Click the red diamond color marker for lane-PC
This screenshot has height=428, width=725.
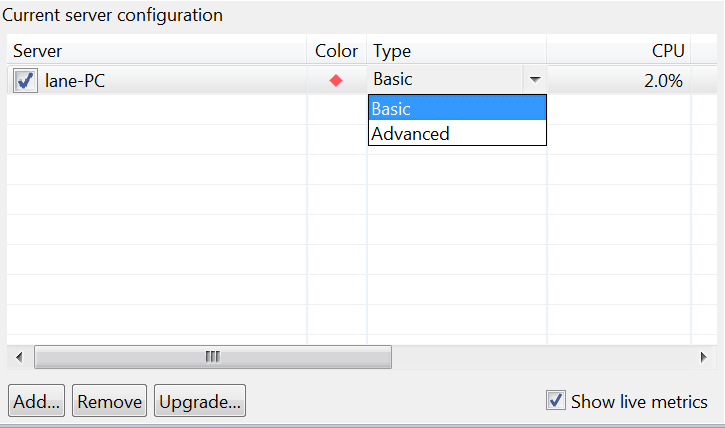click(336, 80)
